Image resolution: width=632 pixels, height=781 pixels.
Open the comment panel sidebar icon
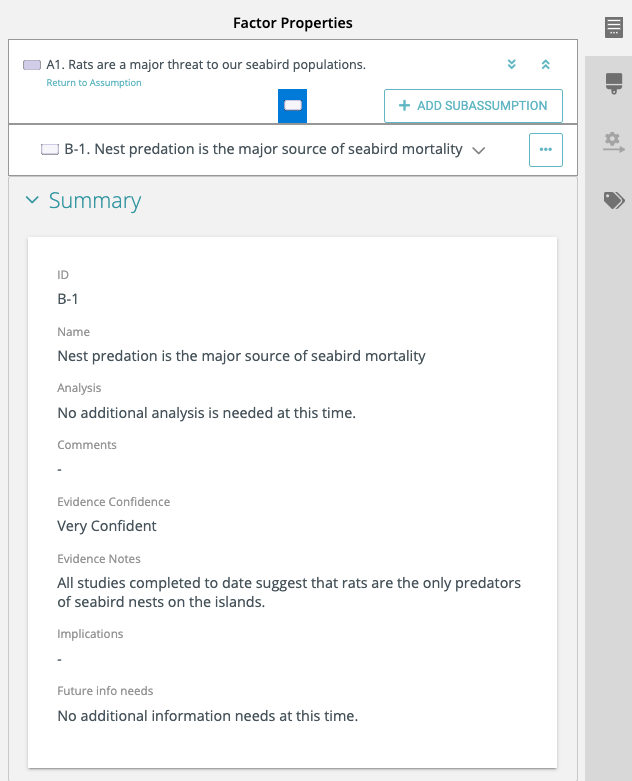614,84
